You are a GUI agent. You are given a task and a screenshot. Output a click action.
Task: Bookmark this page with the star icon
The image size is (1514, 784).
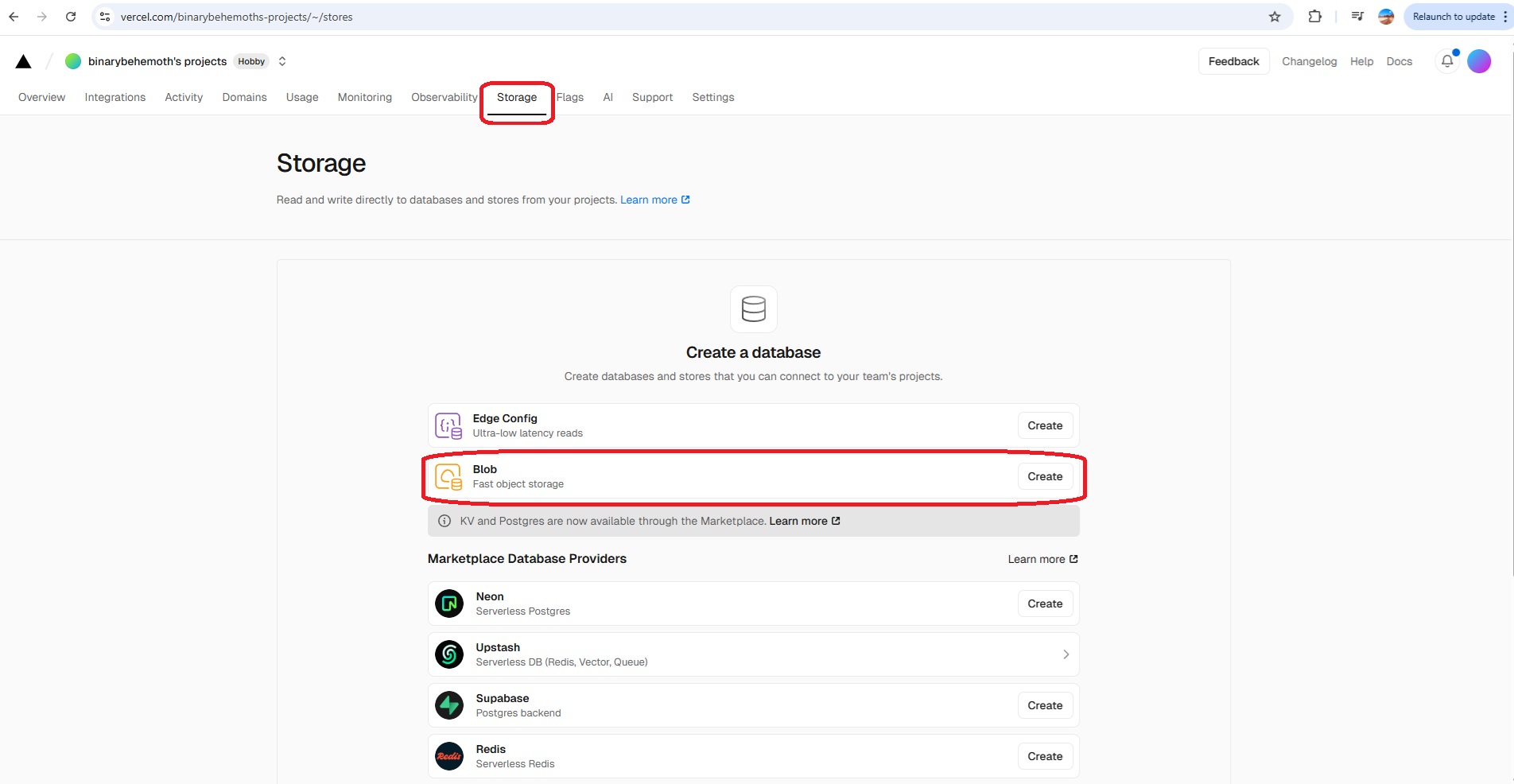click(x=1275, y=17)
